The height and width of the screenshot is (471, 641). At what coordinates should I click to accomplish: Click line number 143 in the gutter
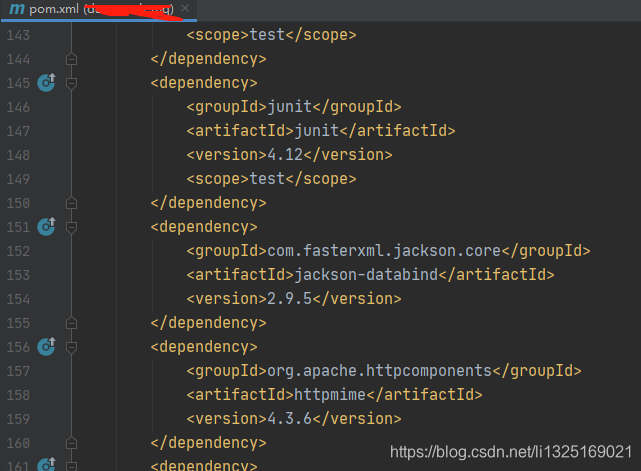click(x=18, y=35)
